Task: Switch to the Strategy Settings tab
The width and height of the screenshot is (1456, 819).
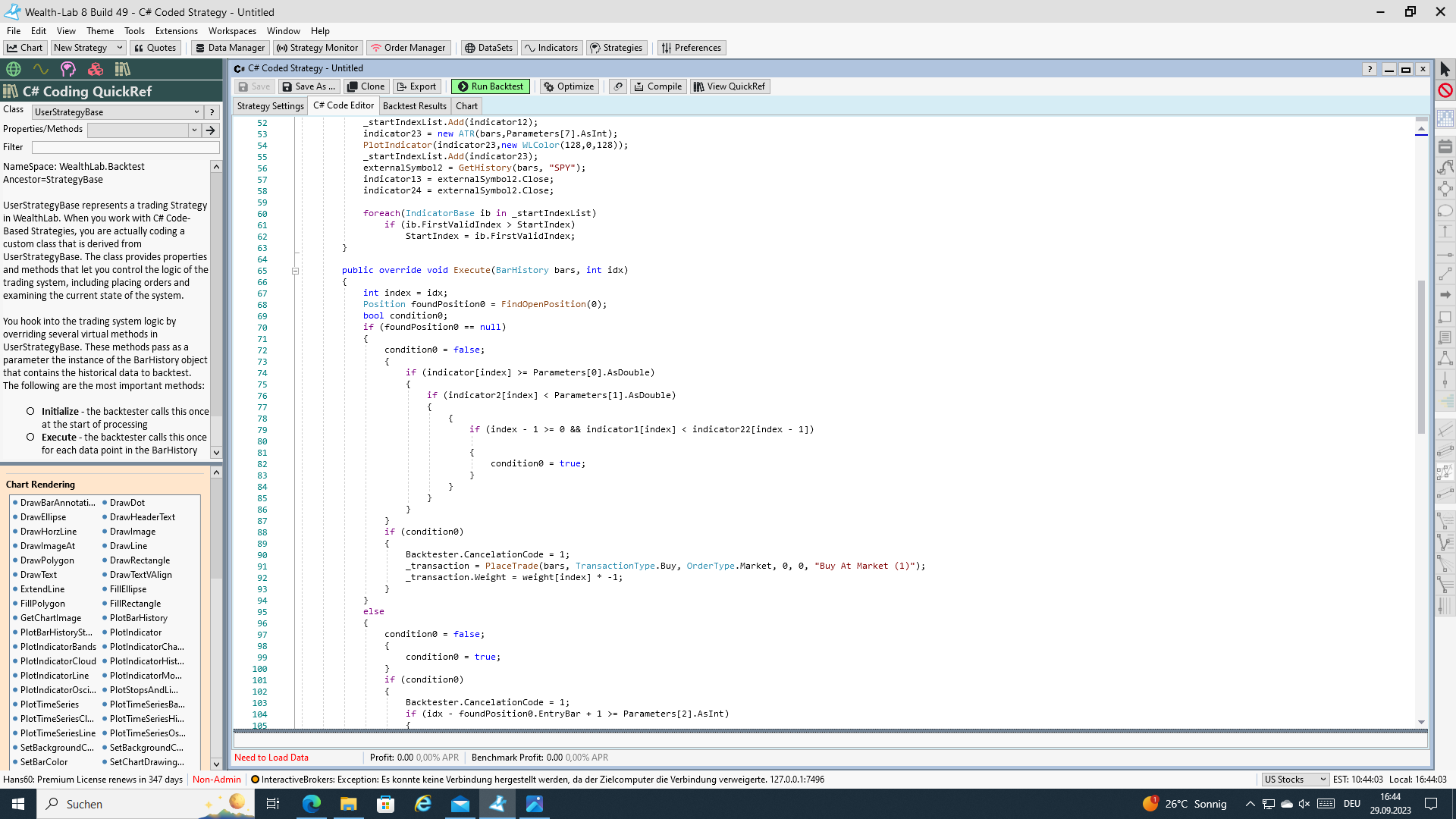Action: [x=270, y=106]
